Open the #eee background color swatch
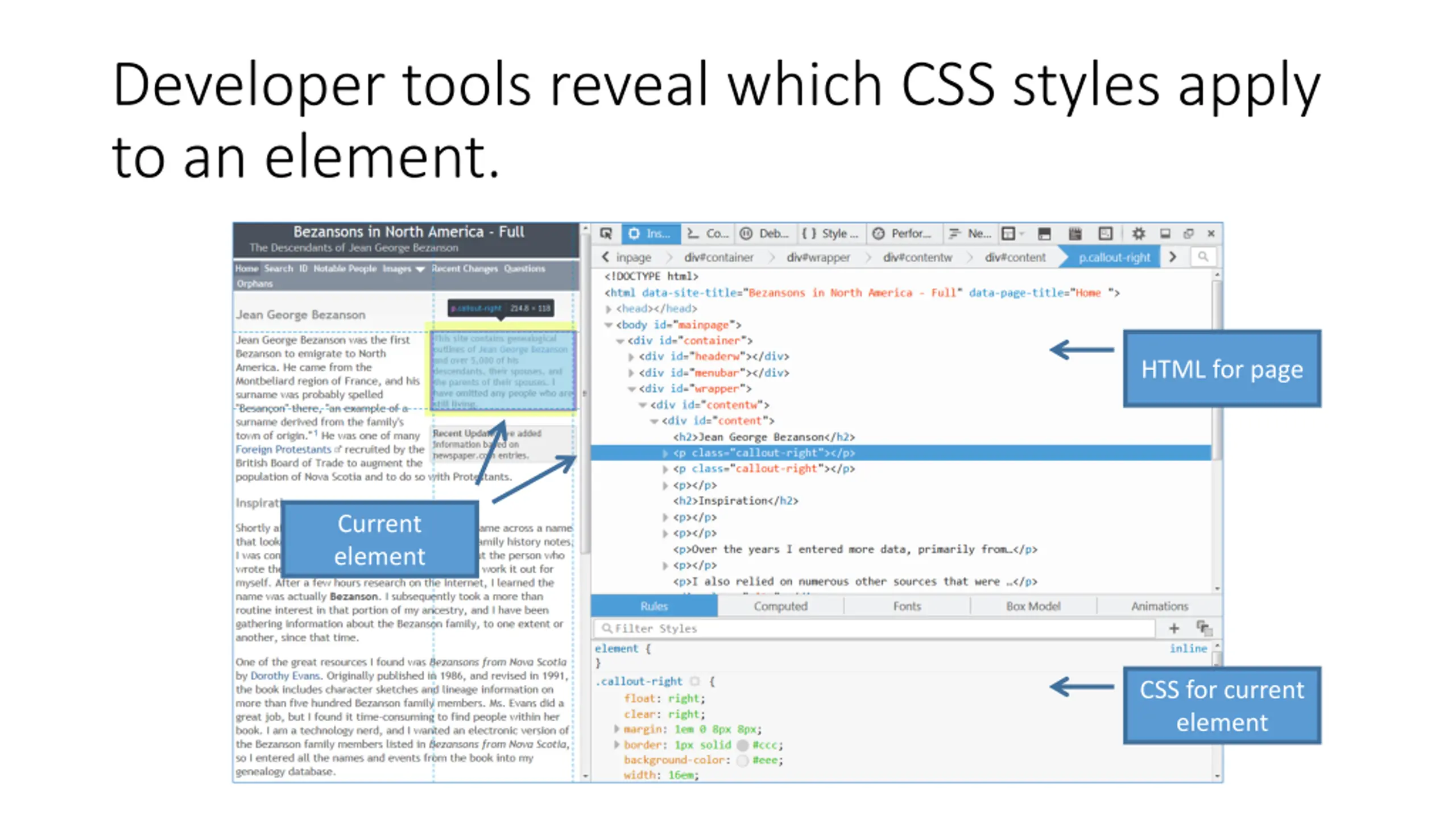Viewport: 1456px width, 819px height. pyautogui.click(x=742, y=760)
